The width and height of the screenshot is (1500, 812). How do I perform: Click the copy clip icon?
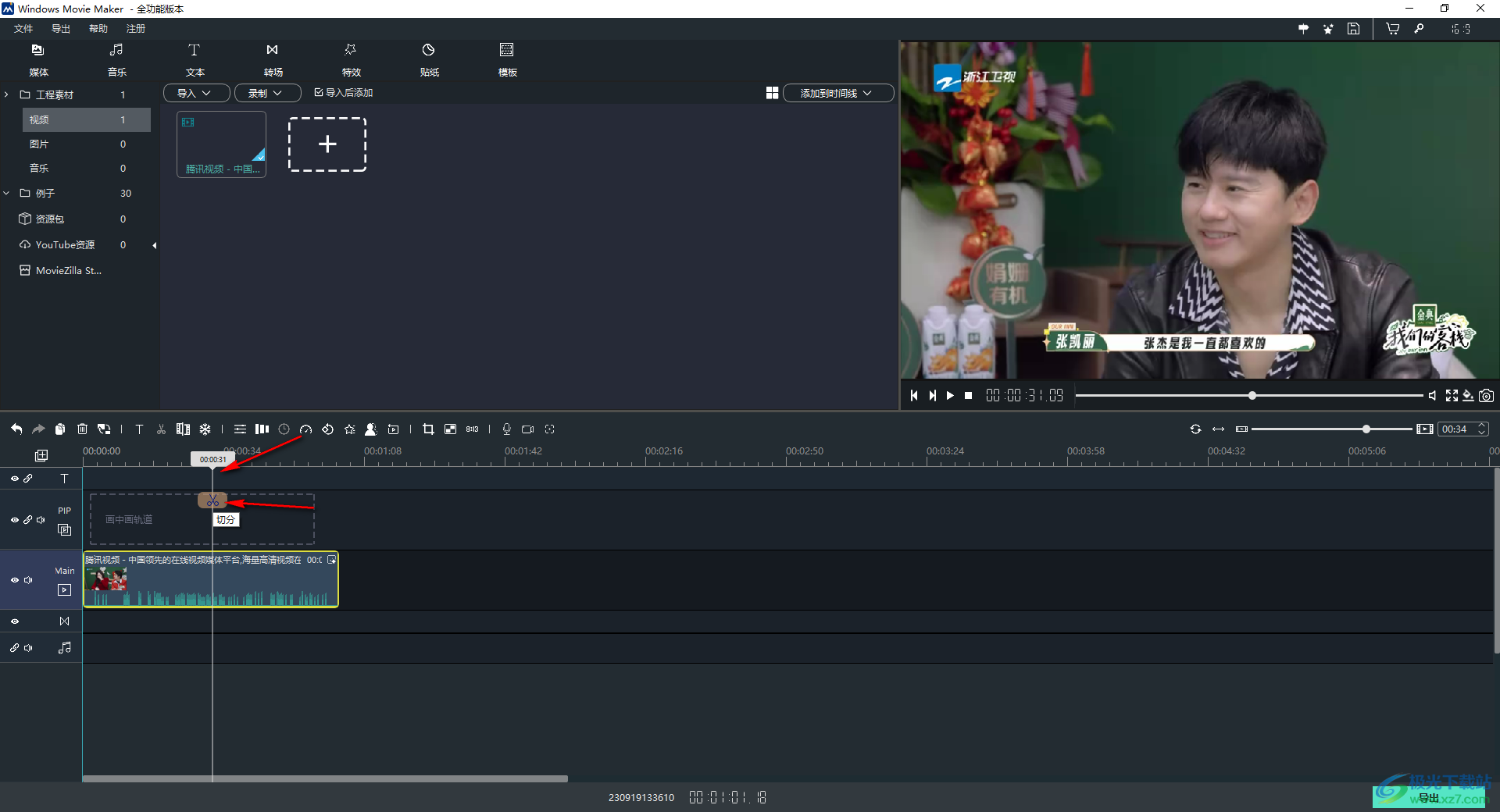tap(60, 429)
